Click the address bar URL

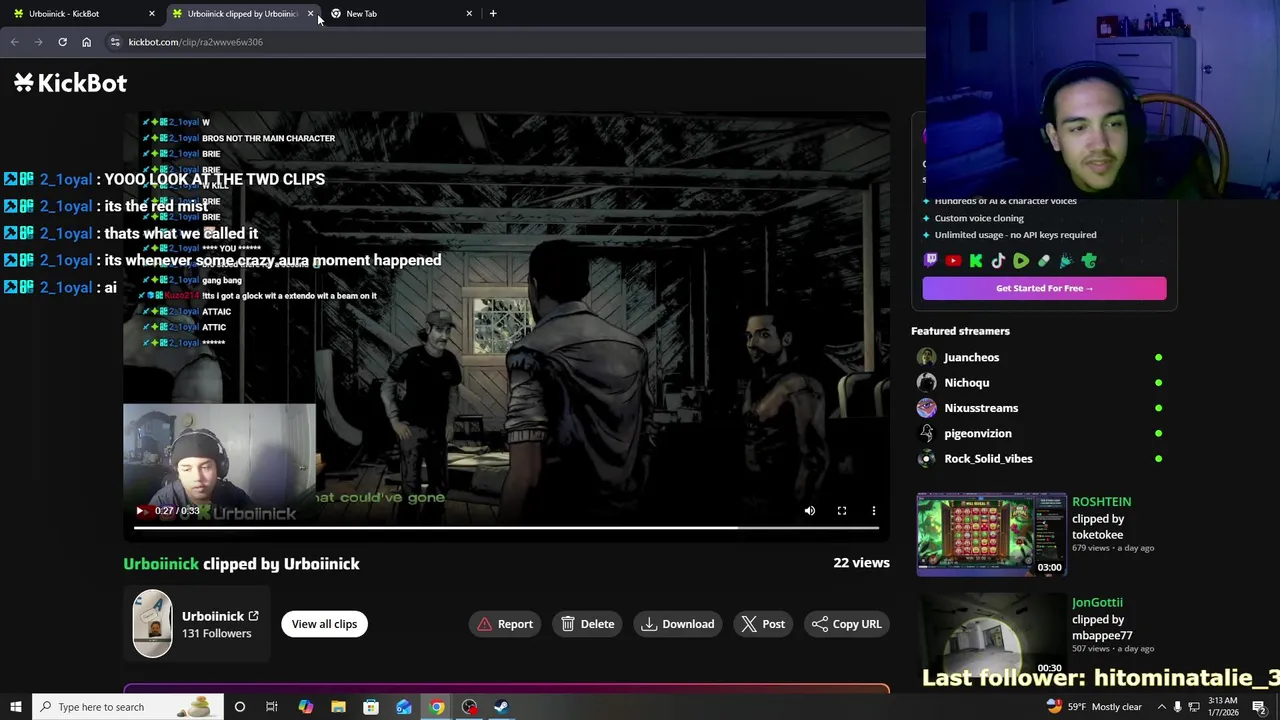coord(196,42)
